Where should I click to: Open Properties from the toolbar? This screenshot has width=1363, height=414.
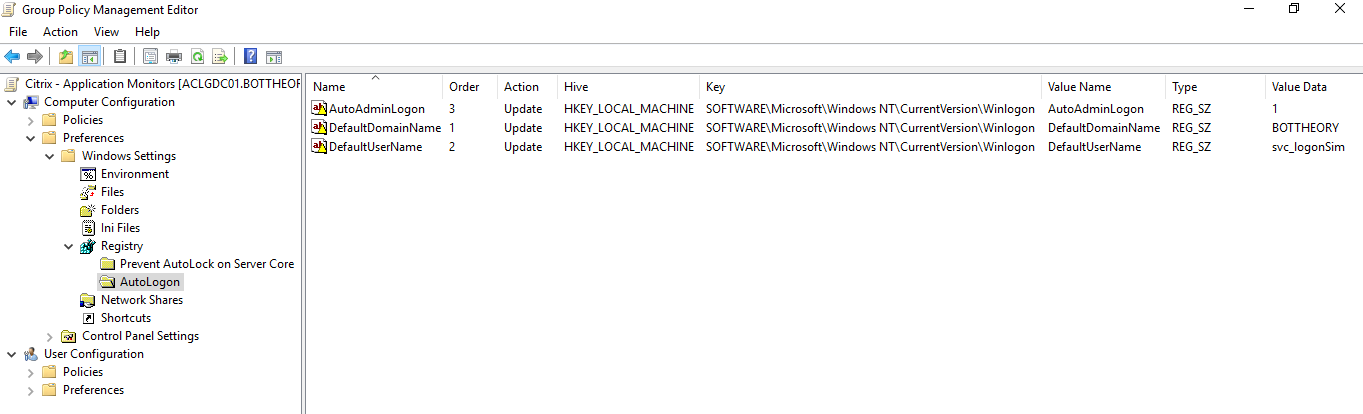[x=151, y=56]
